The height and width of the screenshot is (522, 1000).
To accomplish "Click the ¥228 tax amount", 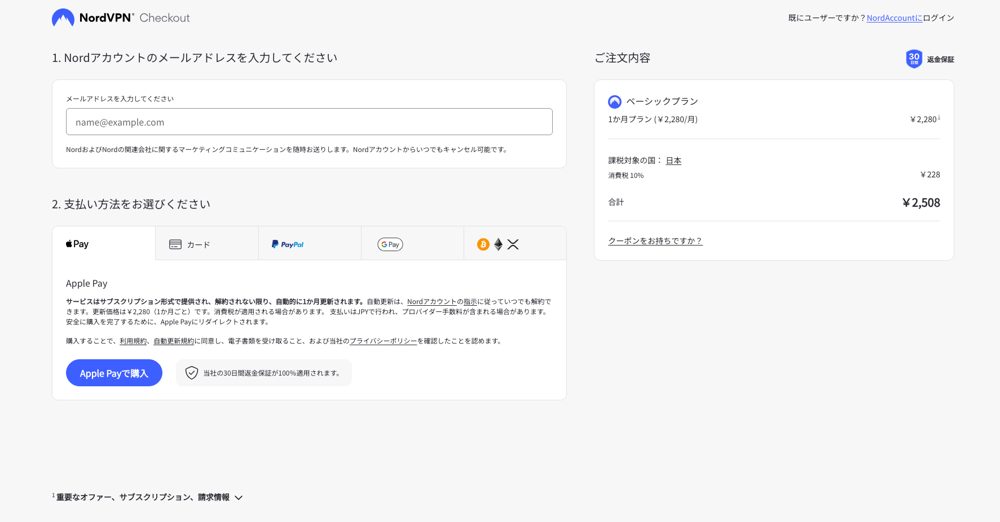I will pos(930,175).
